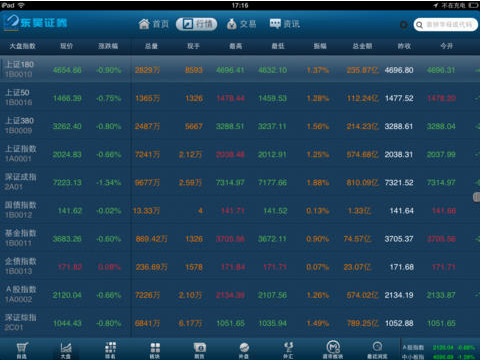
Task: Select the 上证指数 index row
Action: pos(240,154)
